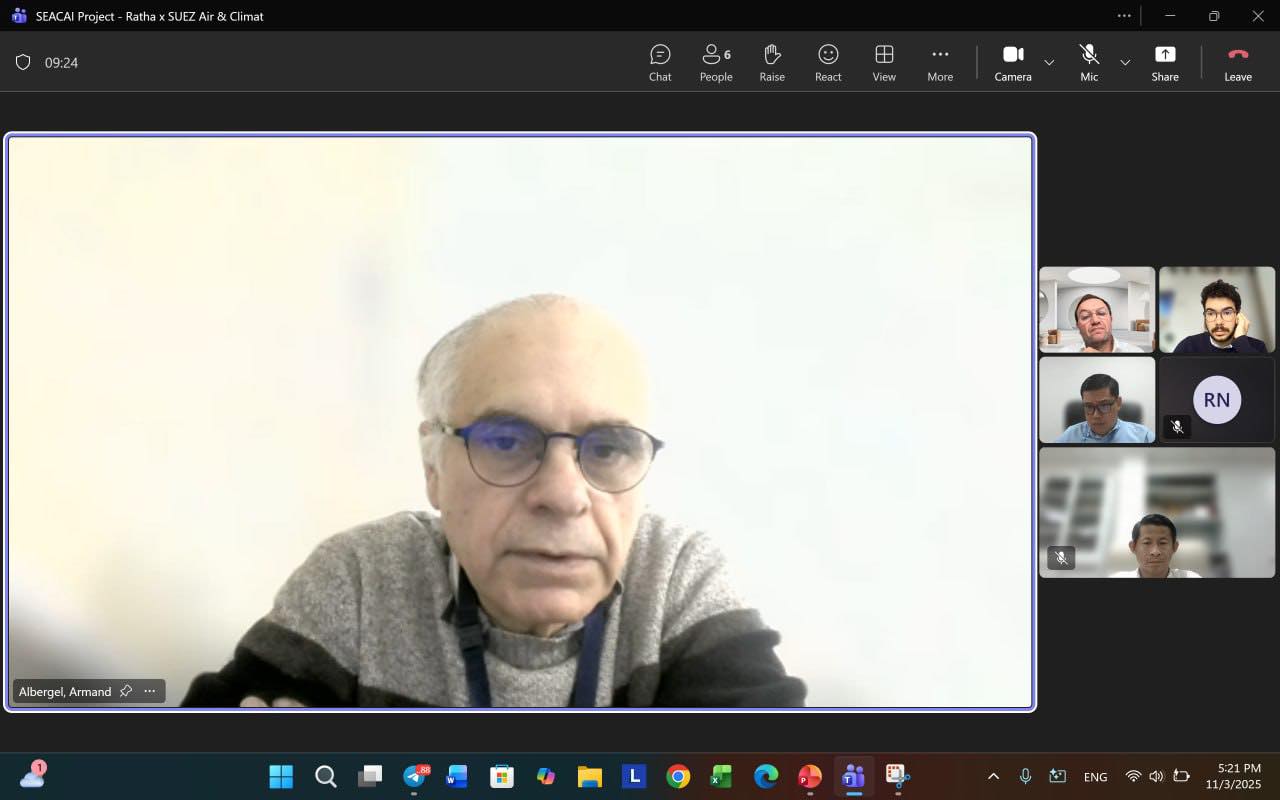
Task: Click the shield security icon beside timer
Action: (23, 62)
